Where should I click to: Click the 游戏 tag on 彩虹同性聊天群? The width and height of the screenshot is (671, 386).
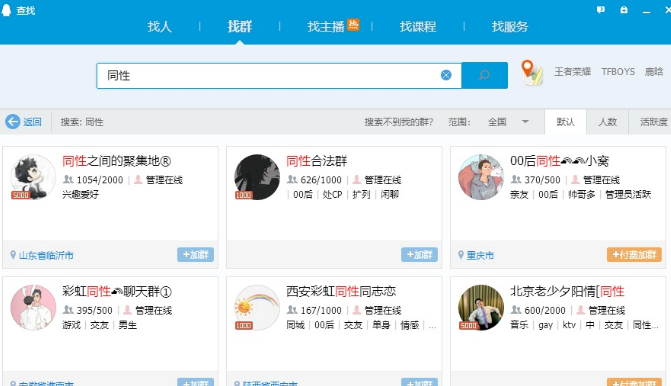(x=71, y=325)
